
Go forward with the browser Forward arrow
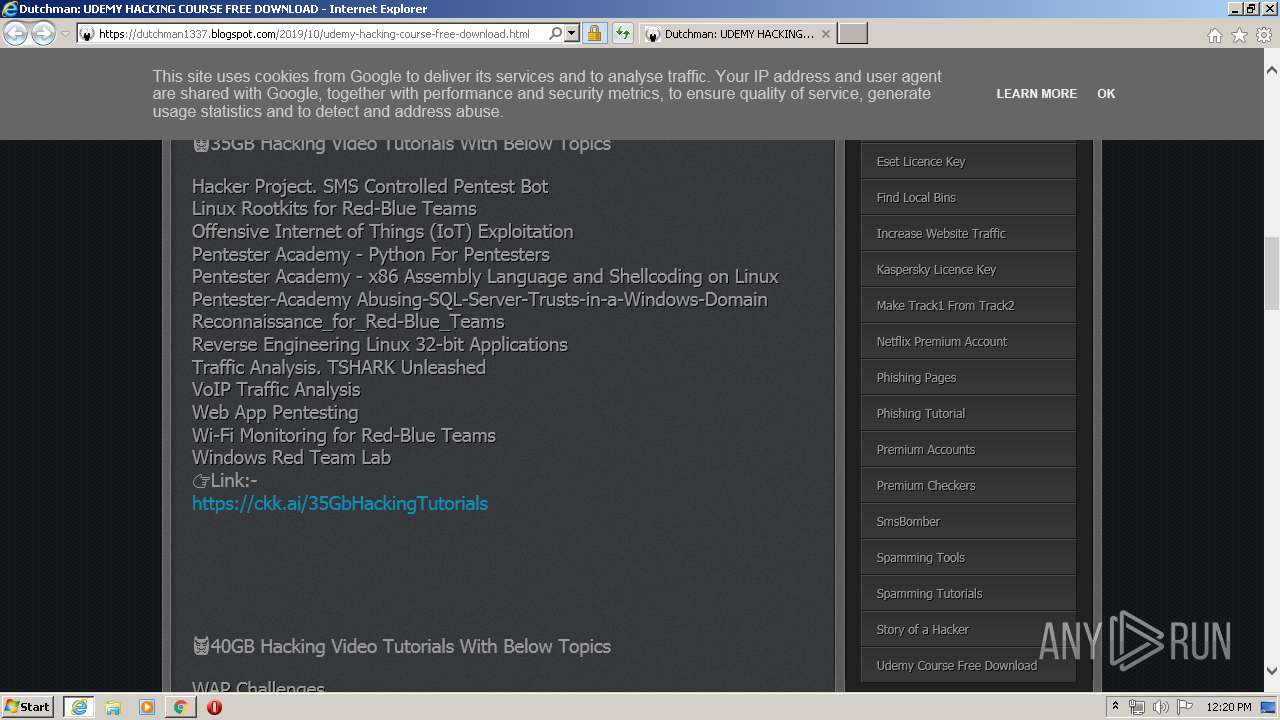click(43, 34)
